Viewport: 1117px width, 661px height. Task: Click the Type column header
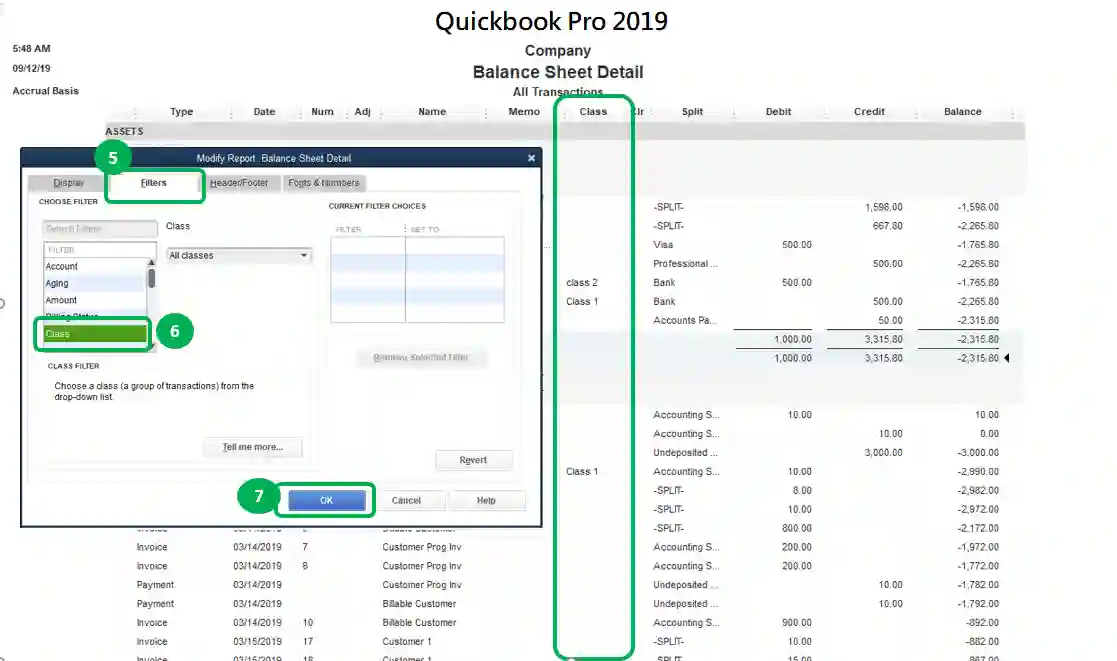click(x=182, y=112)
